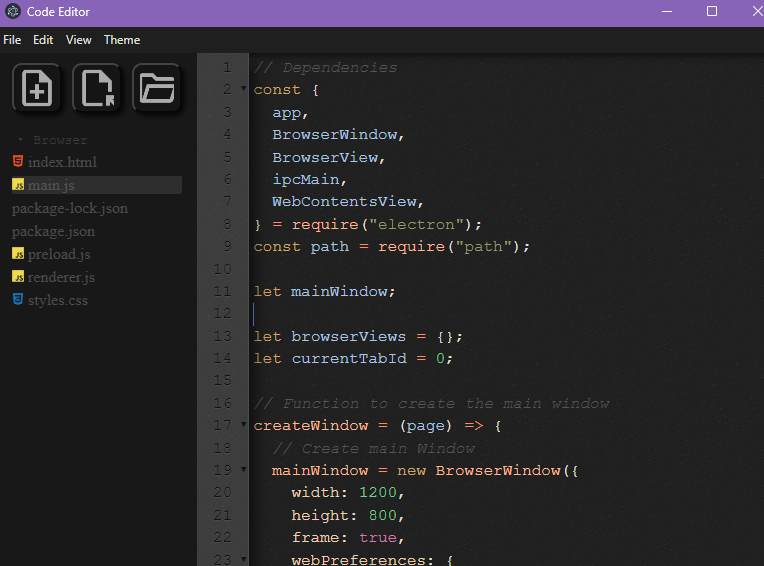This screenshot has height=566, width=764.
Task: Maximize the Code Editor window
Action: 712,11
